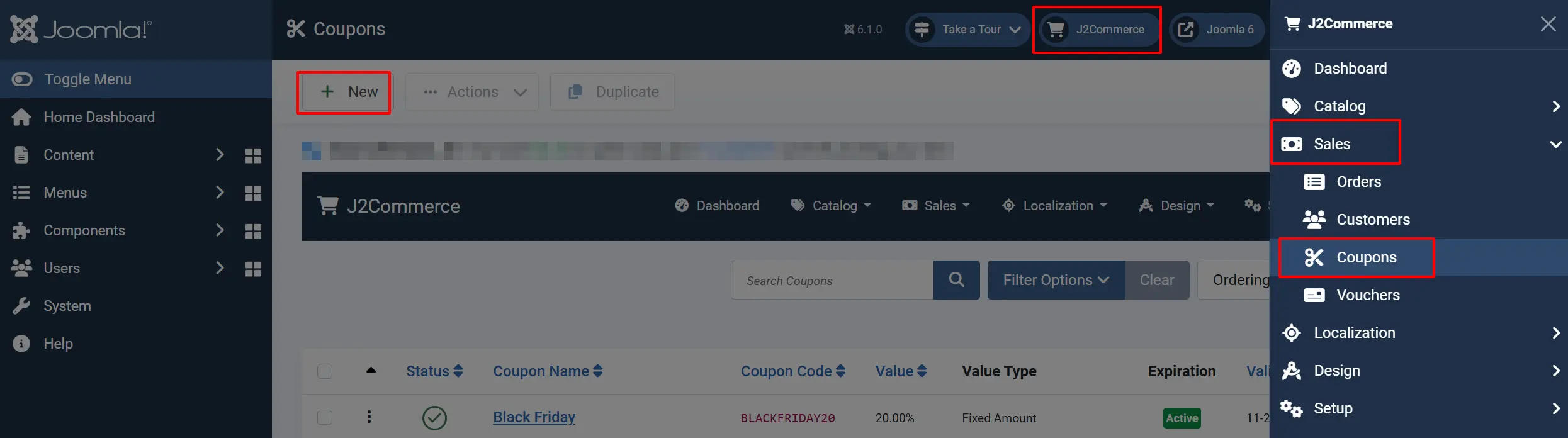The image size is (1568, 438).
Task: Open Home Dashboard in sidebar
Action: tap(99, 117)
